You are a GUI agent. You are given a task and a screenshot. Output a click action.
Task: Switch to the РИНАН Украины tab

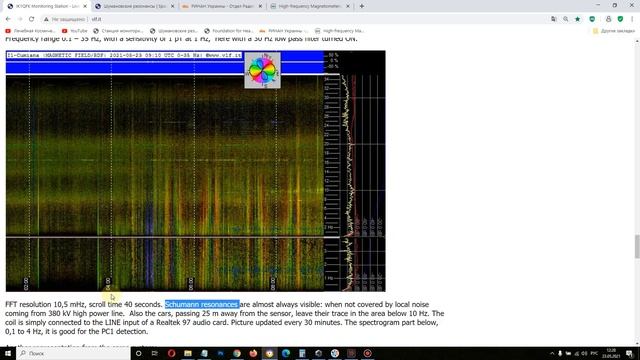(x=222, y=6)
